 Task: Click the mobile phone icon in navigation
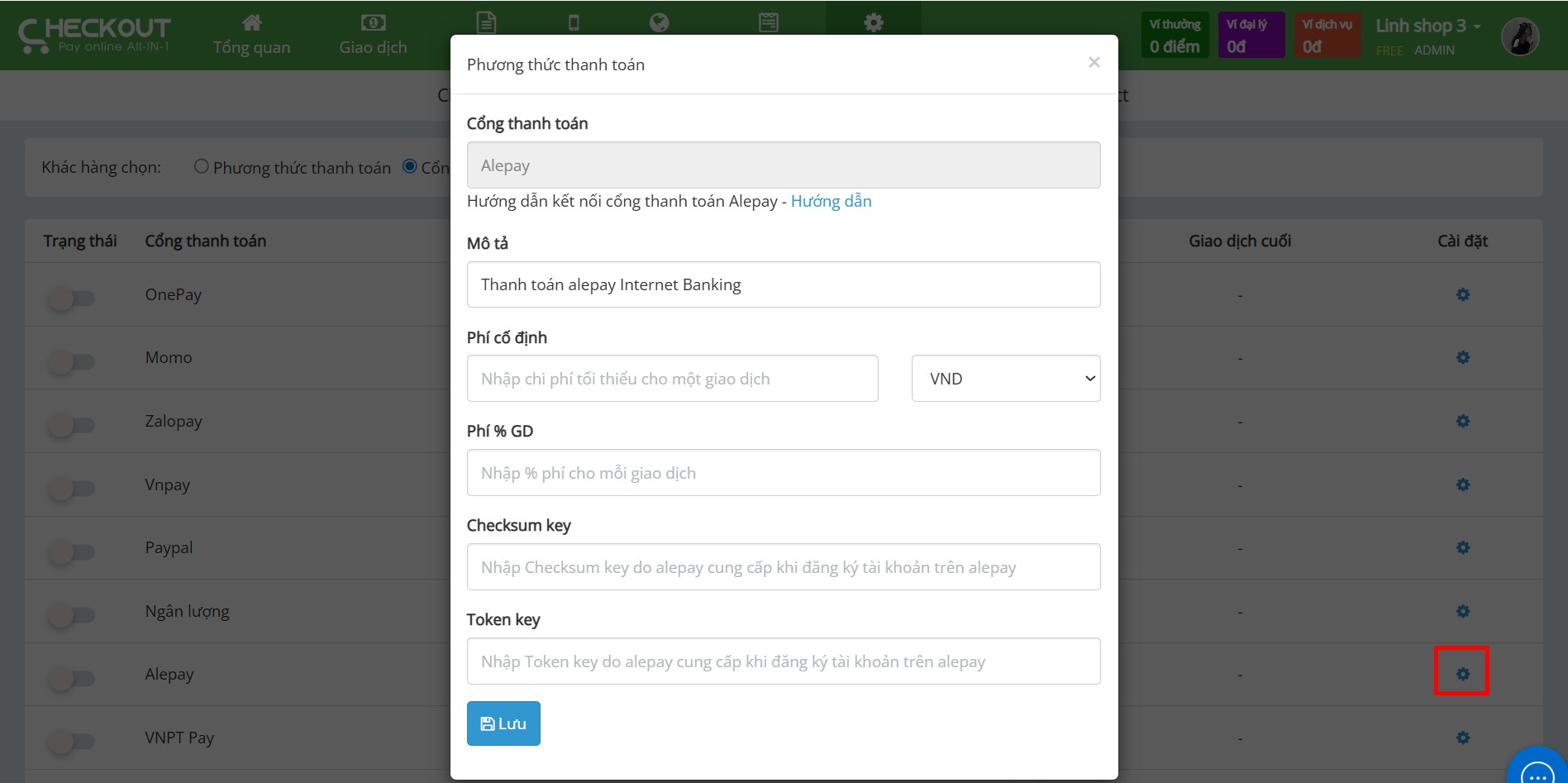coord(574,22)
